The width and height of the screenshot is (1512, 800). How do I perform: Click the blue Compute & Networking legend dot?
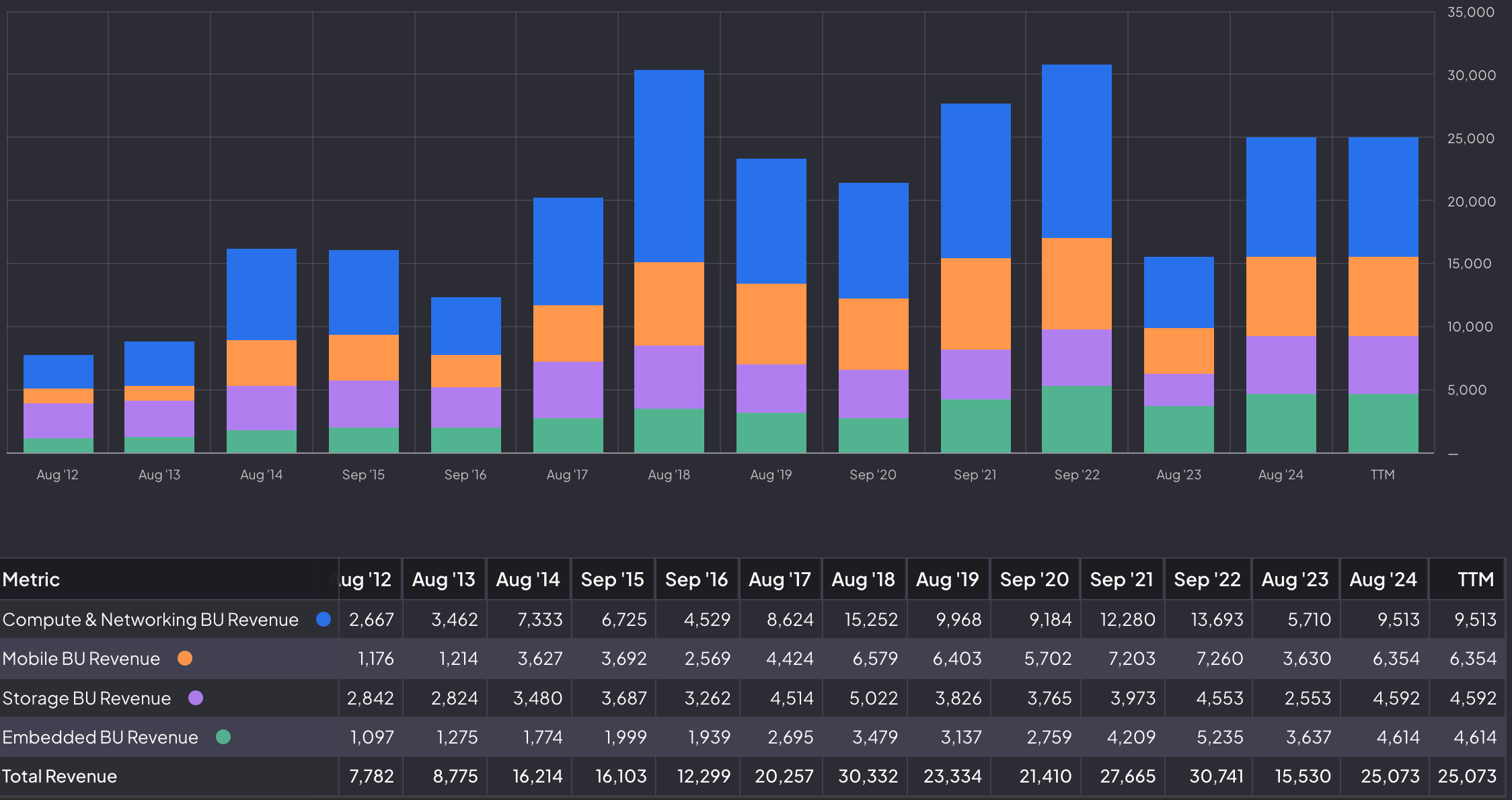pos(324,619)
